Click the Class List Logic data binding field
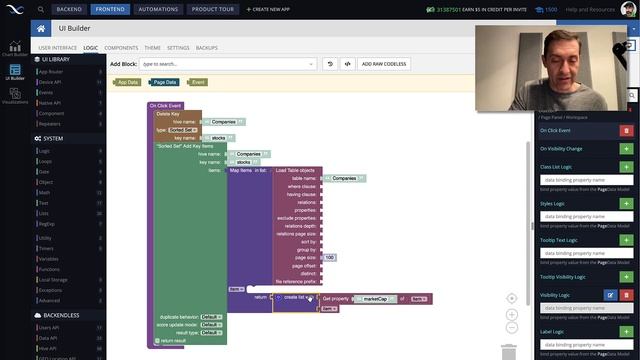Screen dimensions: 640x360 [587, 180]
